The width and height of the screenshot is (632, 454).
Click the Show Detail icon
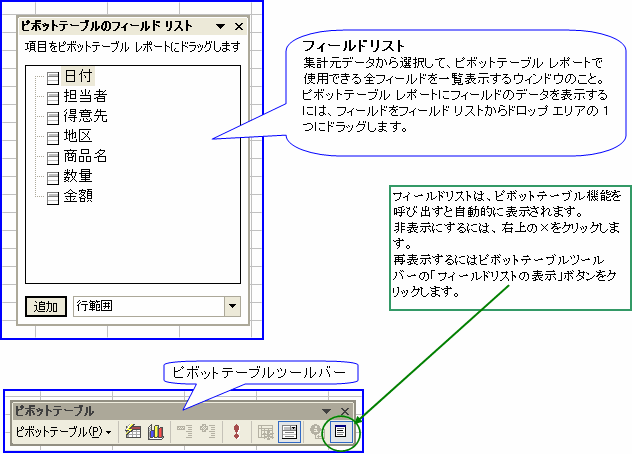coord(208,432)
